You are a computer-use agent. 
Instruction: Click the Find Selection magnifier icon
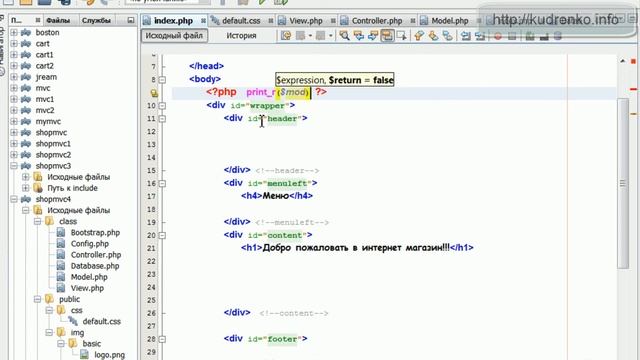[344, 36]
